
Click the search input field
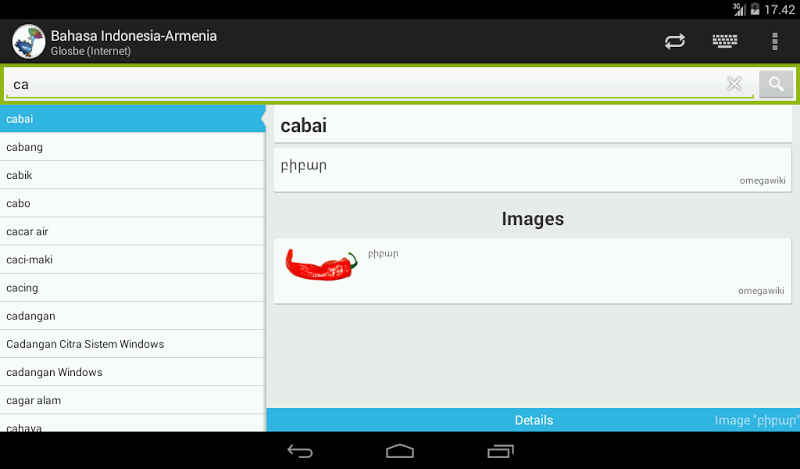click(x=365, y=84)
